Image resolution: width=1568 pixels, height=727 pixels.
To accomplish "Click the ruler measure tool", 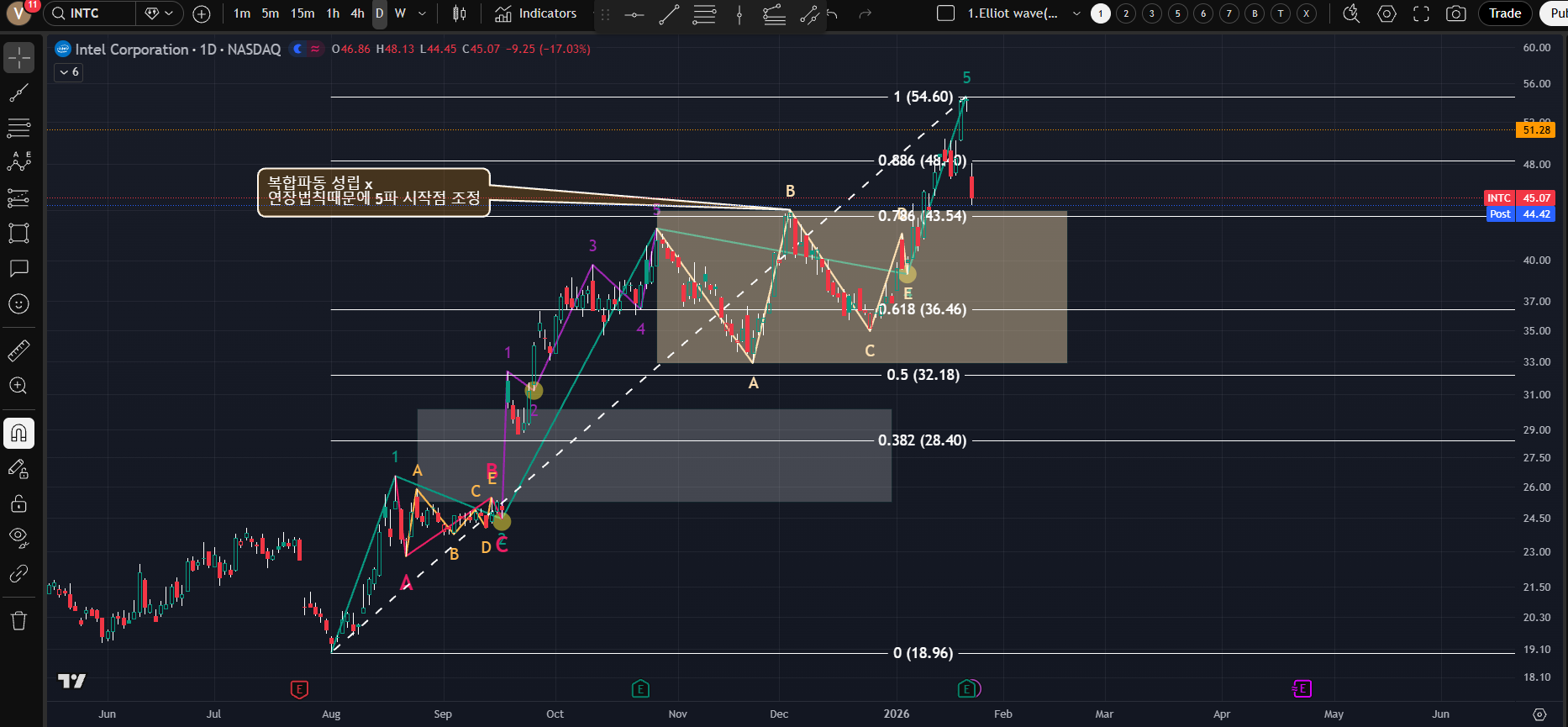I will (18, 350).
